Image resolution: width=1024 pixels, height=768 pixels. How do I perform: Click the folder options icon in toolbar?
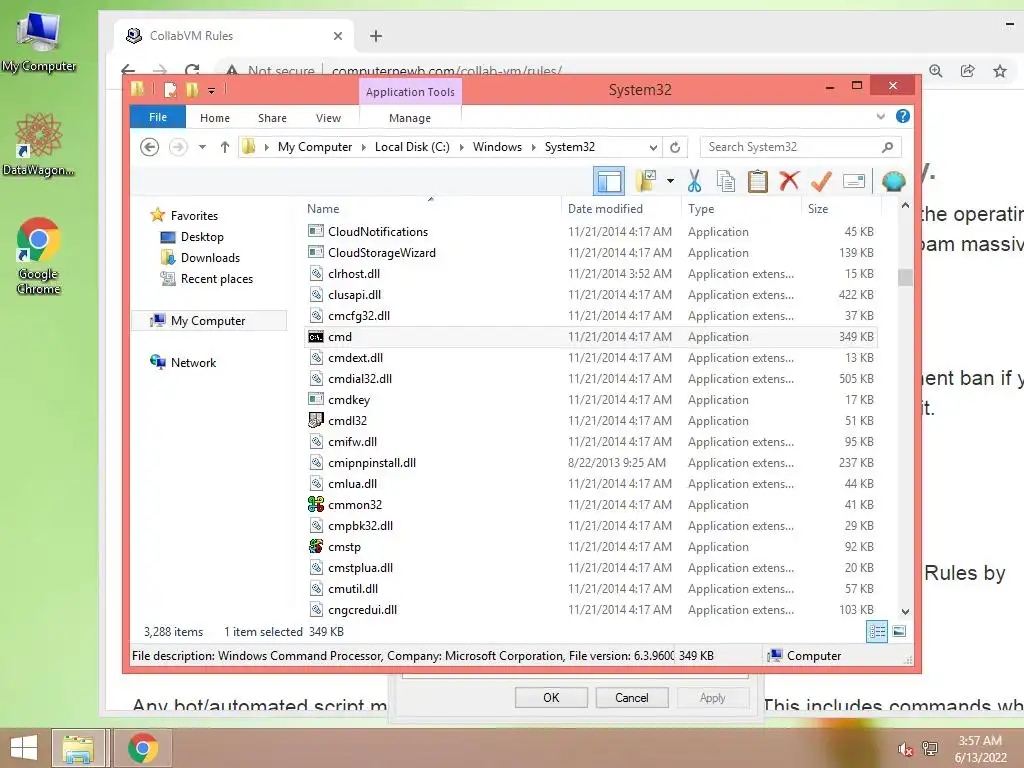click(646, 182)
